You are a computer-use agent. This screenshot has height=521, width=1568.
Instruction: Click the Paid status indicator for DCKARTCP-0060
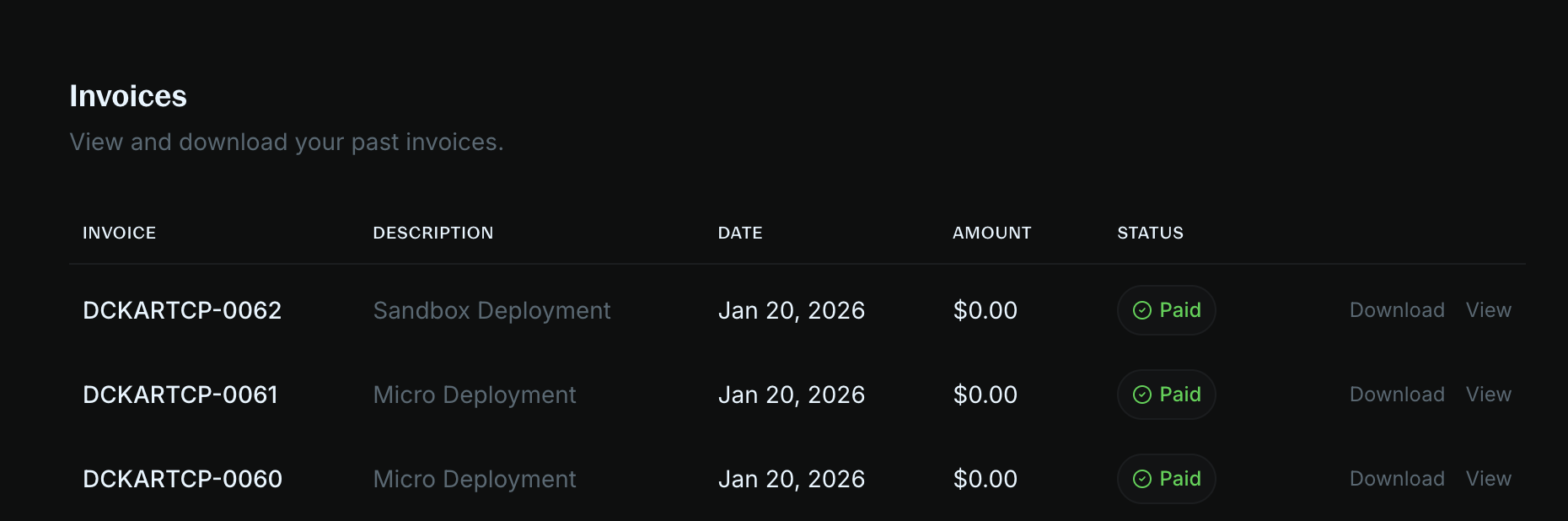pyautogui.click(x=1166, y=478)
